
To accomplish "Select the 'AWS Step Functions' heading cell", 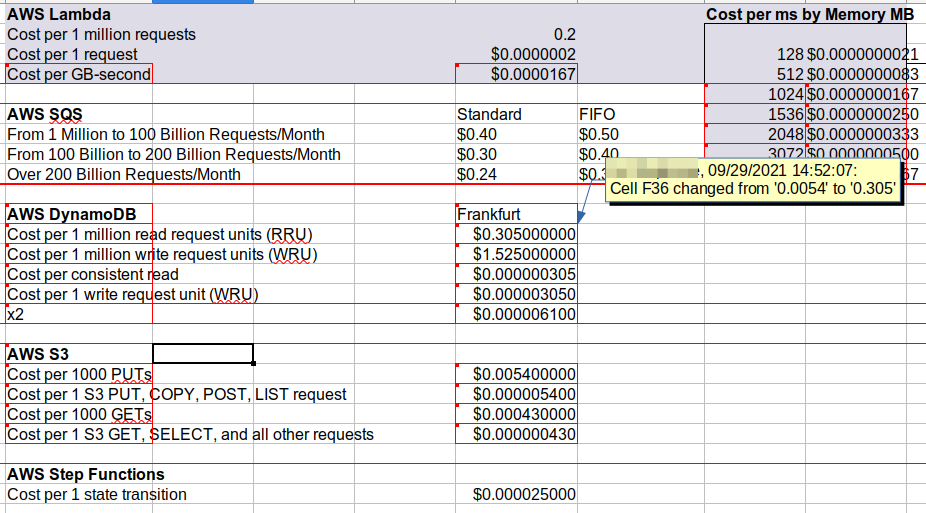I will tap(86, 475).
